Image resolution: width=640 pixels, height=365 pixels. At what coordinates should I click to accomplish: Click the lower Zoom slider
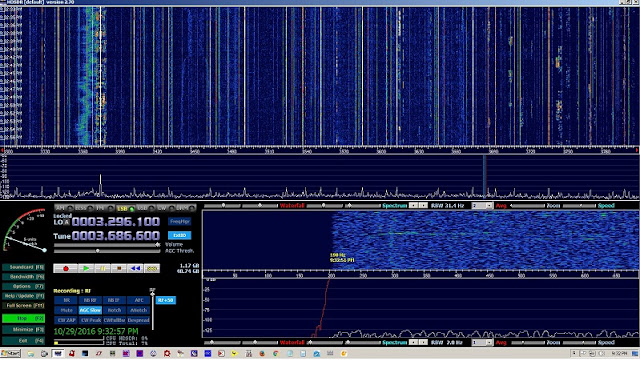(x=527, y=343)
